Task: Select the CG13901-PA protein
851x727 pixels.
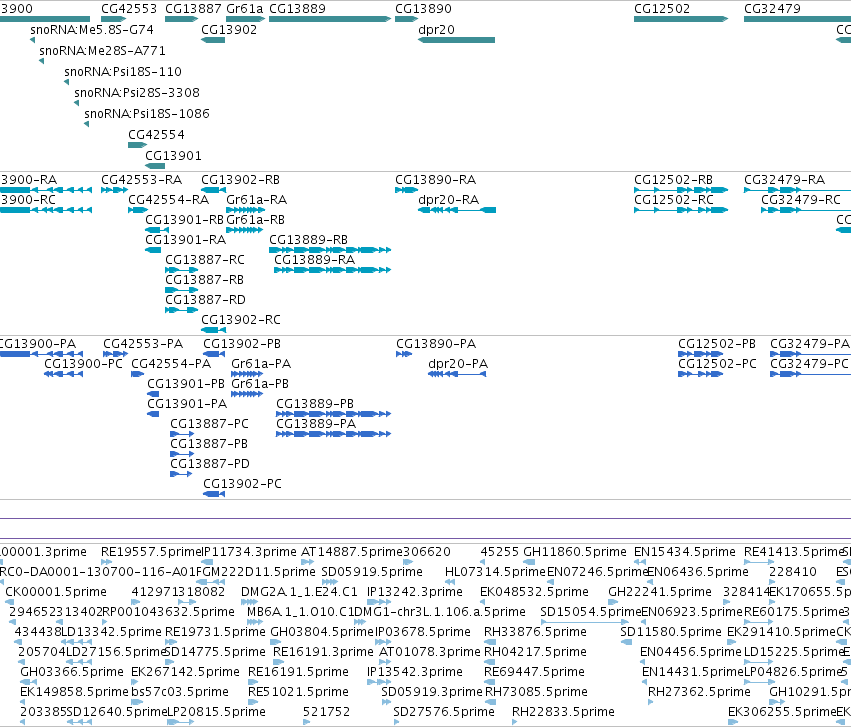Action: 153,414
